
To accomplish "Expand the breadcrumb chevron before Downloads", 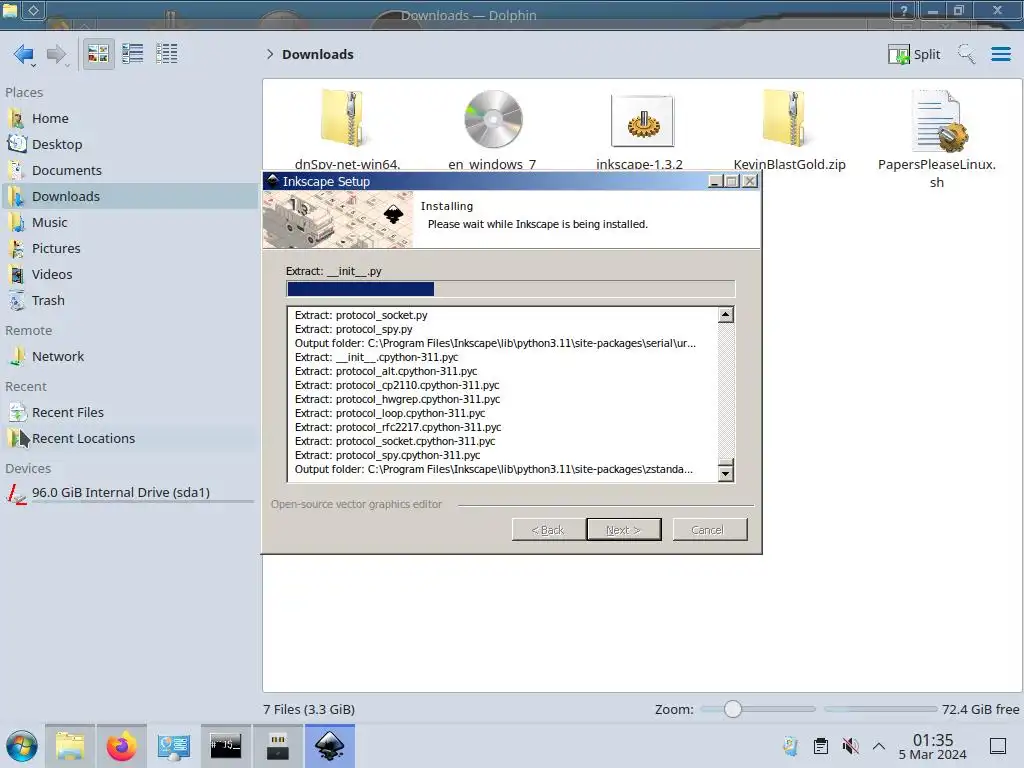I will (x=270, y=54).
